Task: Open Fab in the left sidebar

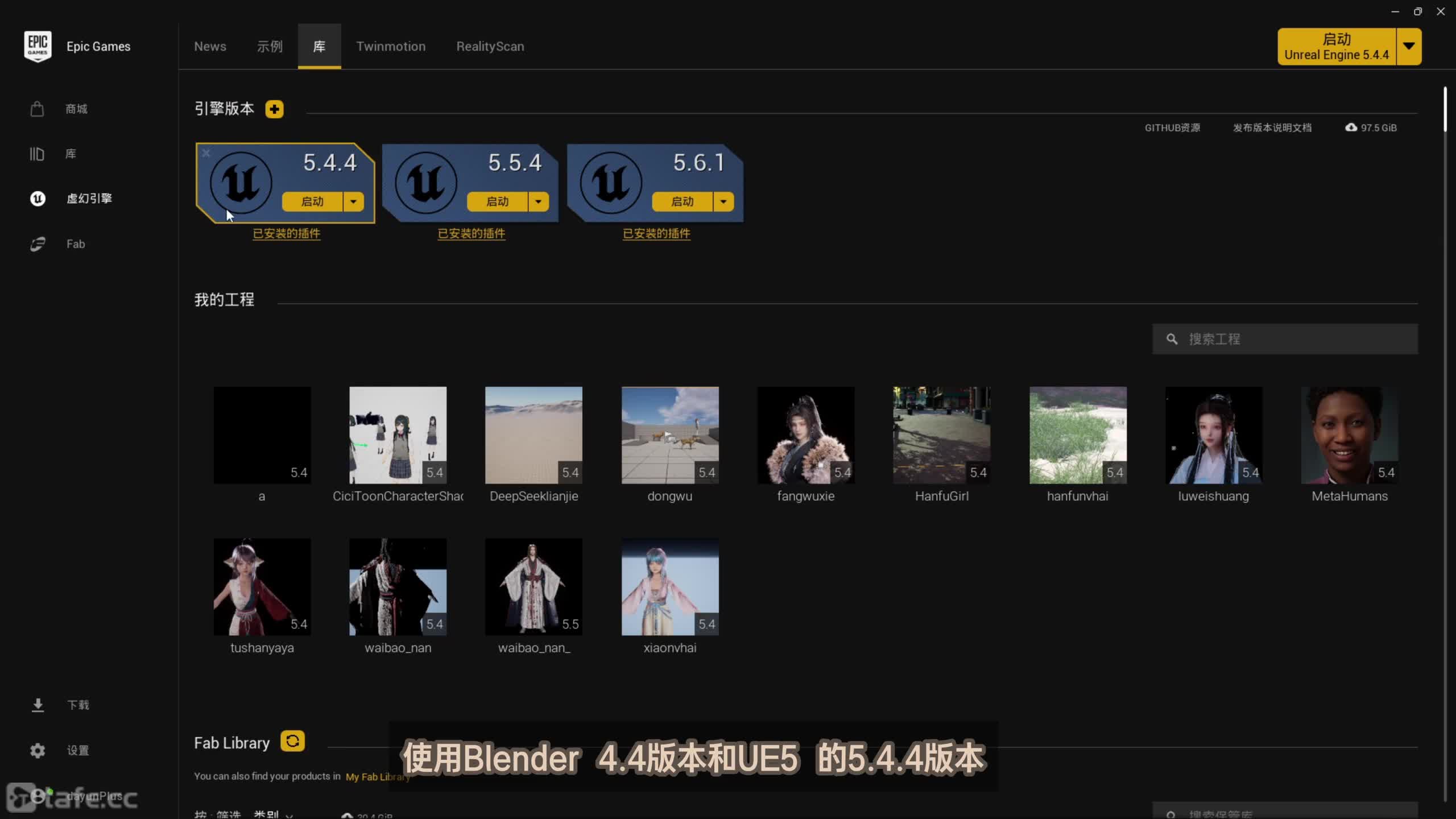Action: coord(38,244)
